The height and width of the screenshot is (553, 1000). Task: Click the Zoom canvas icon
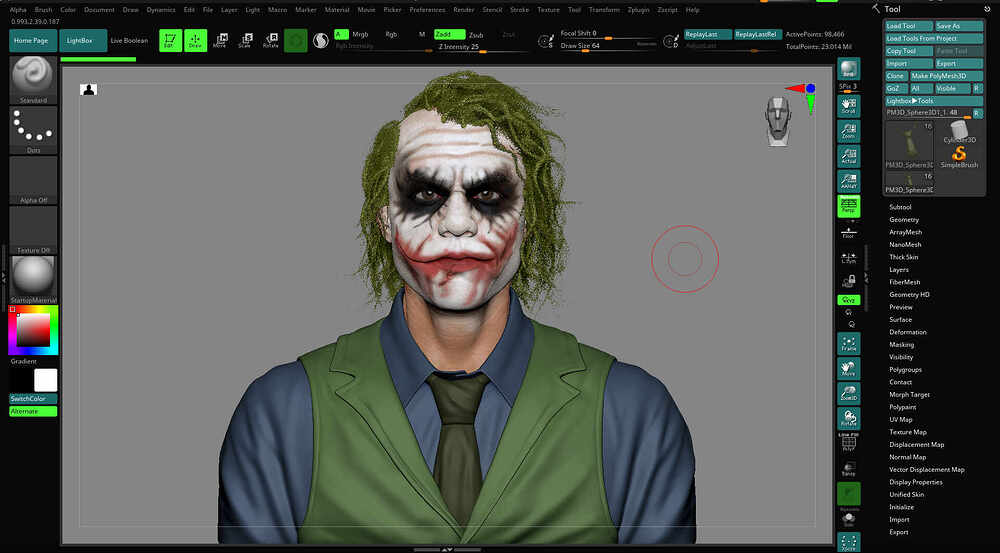click(848, 131)
